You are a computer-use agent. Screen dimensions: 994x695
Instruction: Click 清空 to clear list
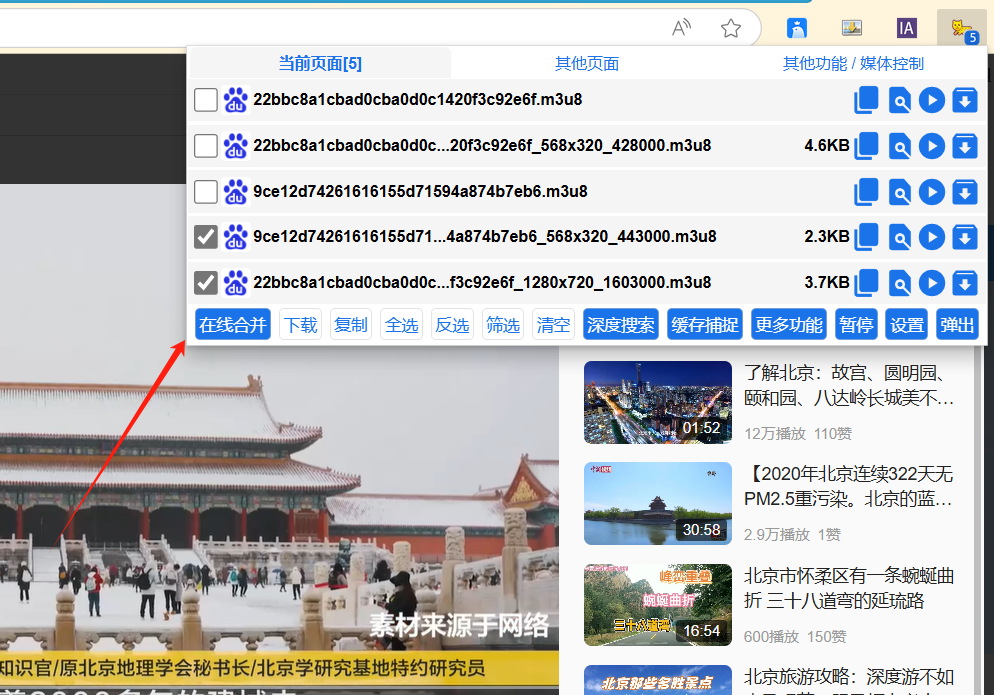point(553,325)
